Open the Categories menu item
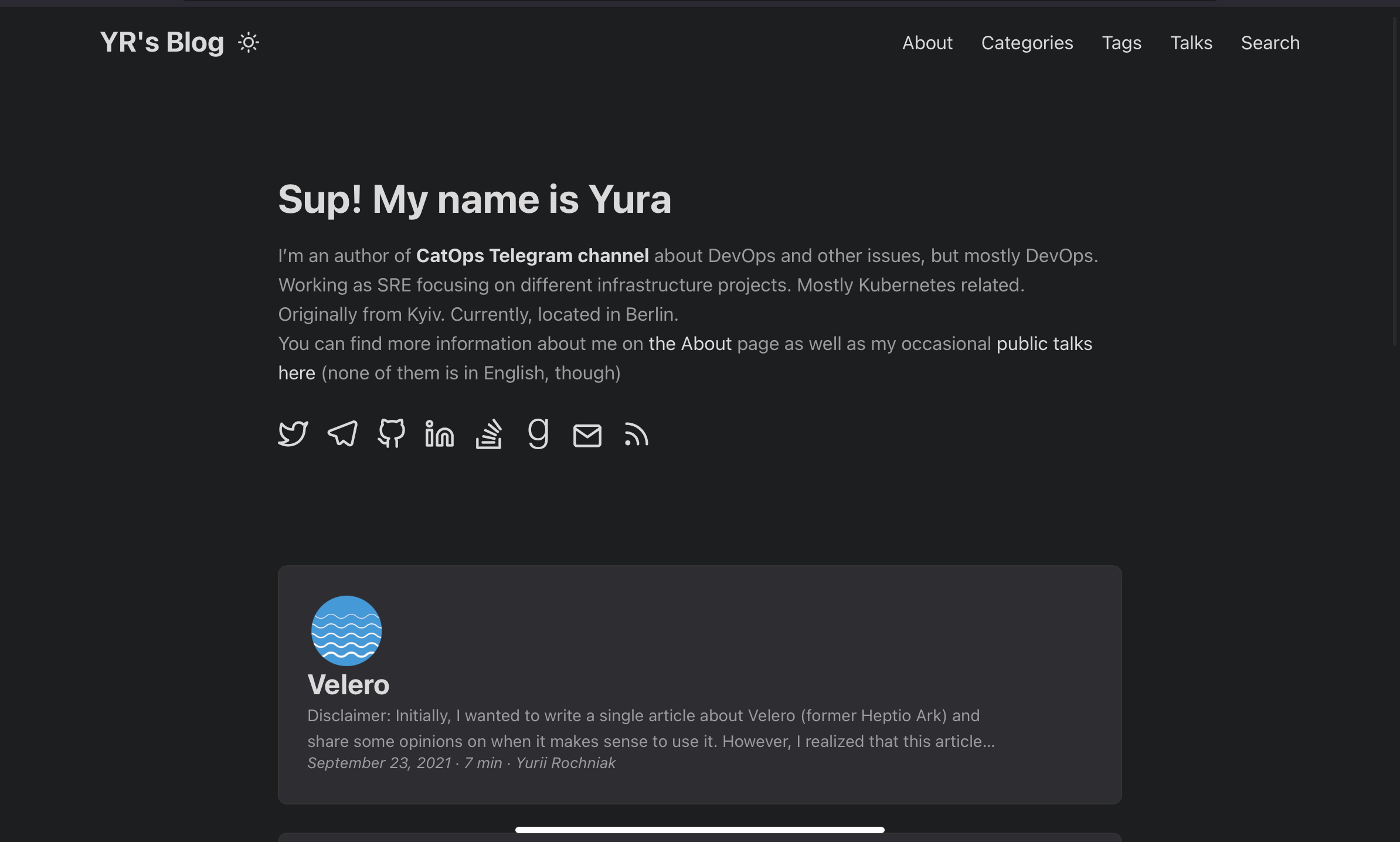This screenshot has width=1400, height=842. [x=1027, y=43]
